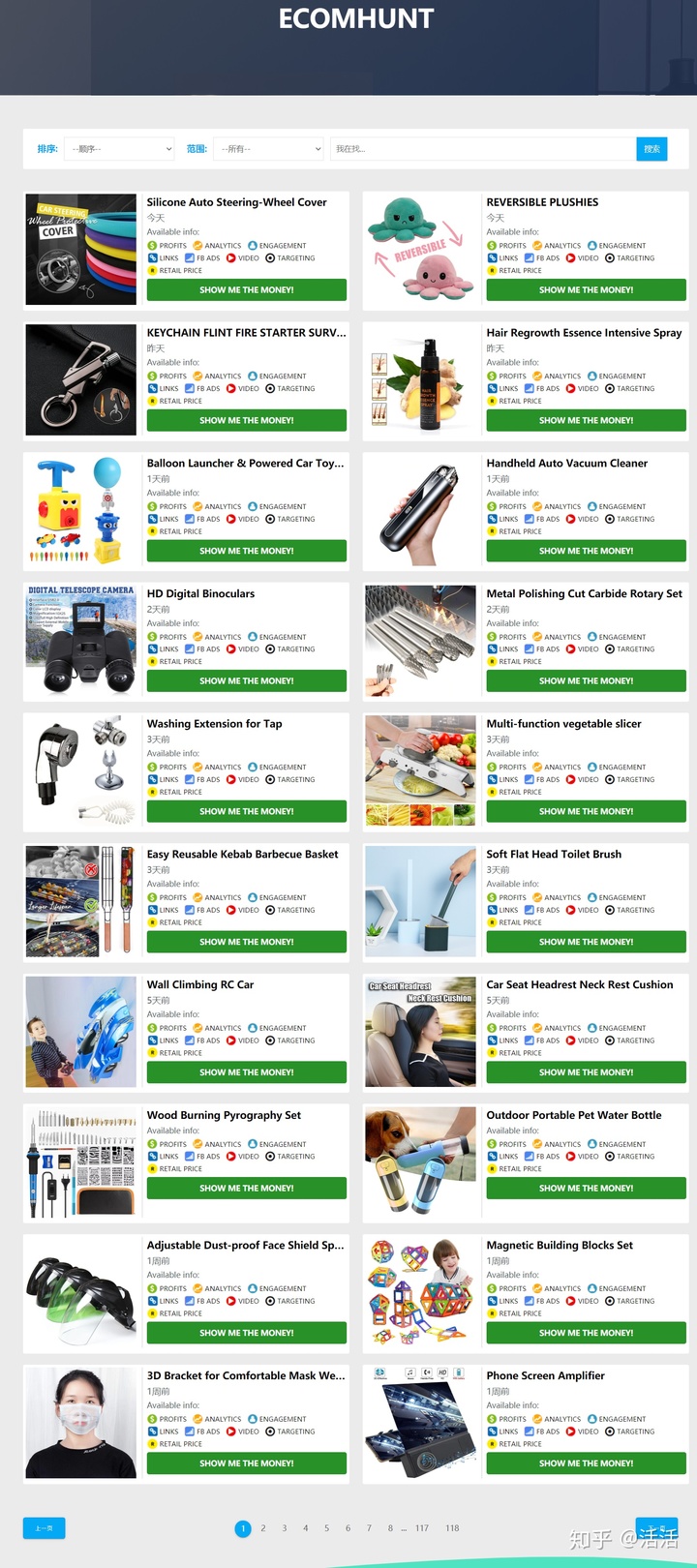Click ANALYTICS icon on REVERSIBLE PLUSHIES card

point(537,246)
